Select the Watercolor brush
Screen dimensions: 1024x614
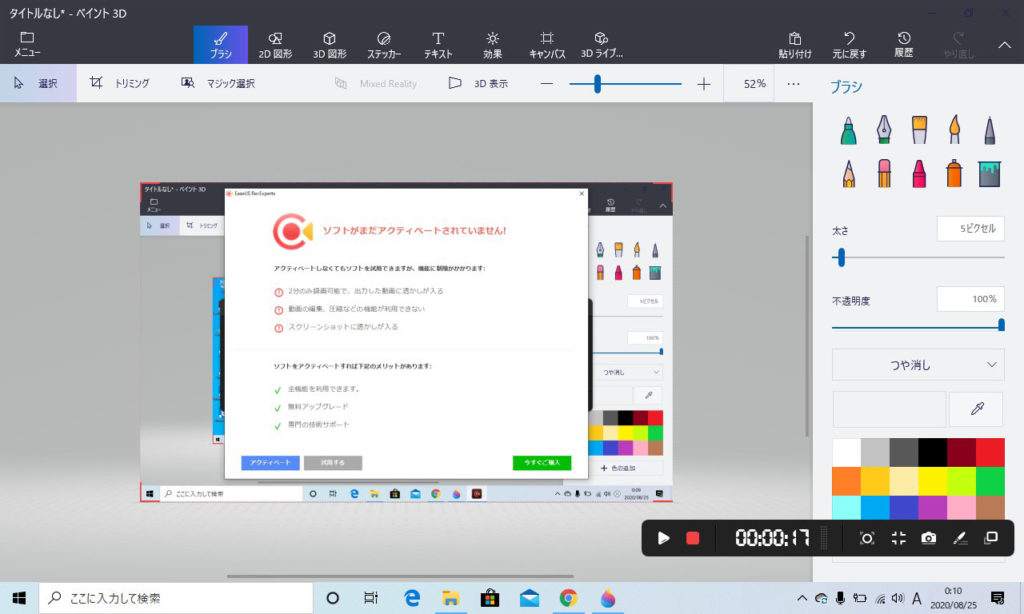click(954, 130)
